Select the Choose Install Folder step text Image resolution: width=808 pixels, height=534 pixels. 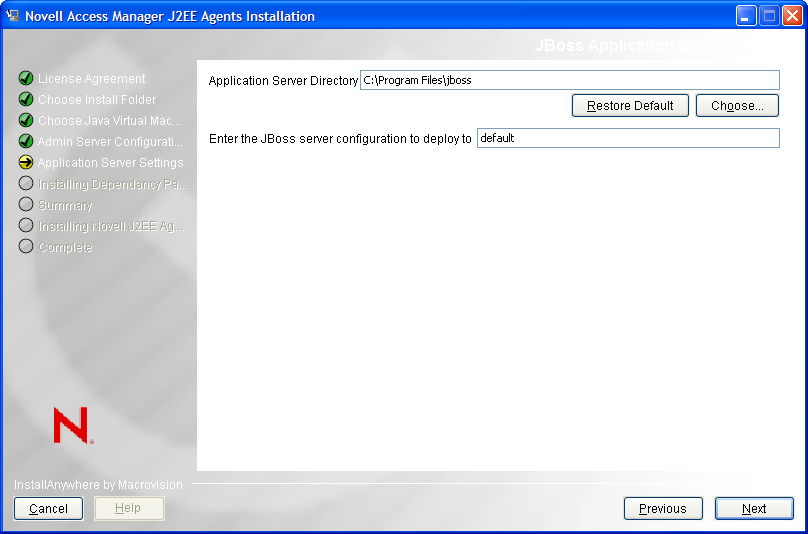pyautogui.click(x=97, y=100)
